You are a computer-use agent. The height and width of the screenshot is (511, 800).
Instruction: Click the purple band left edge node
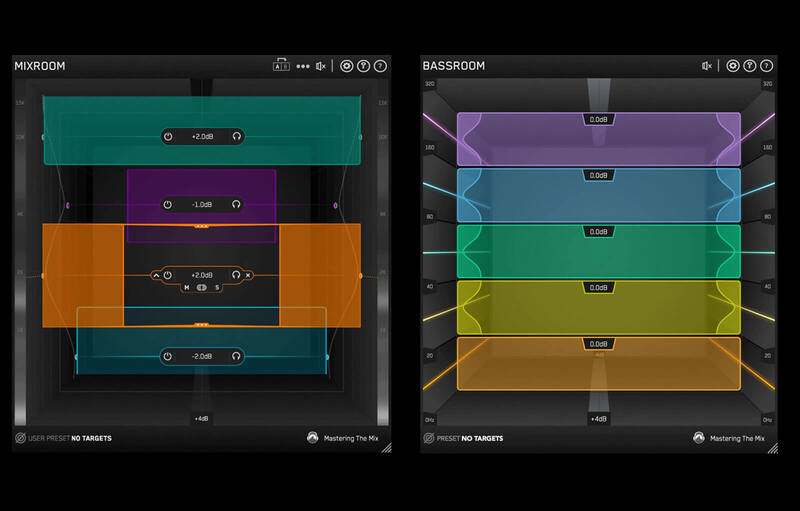(68, 206)
